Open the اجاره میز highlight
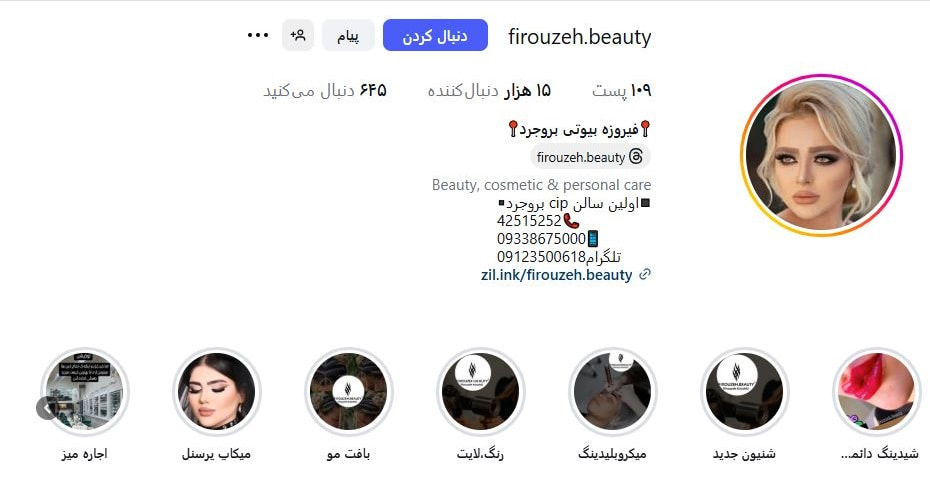 84,391
